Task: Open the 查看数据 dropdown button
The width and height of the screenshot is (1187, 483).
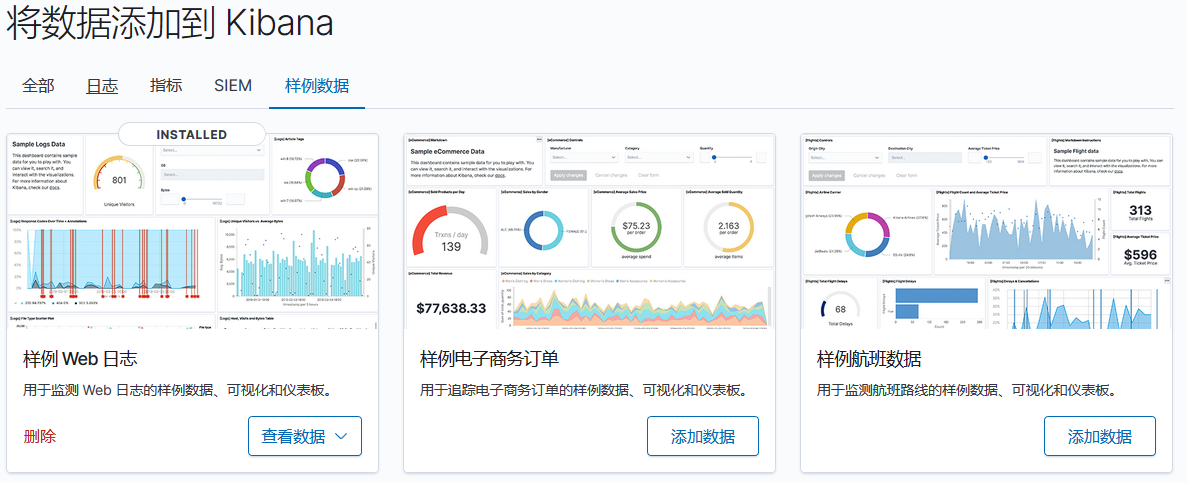Action: click(304, 436)
